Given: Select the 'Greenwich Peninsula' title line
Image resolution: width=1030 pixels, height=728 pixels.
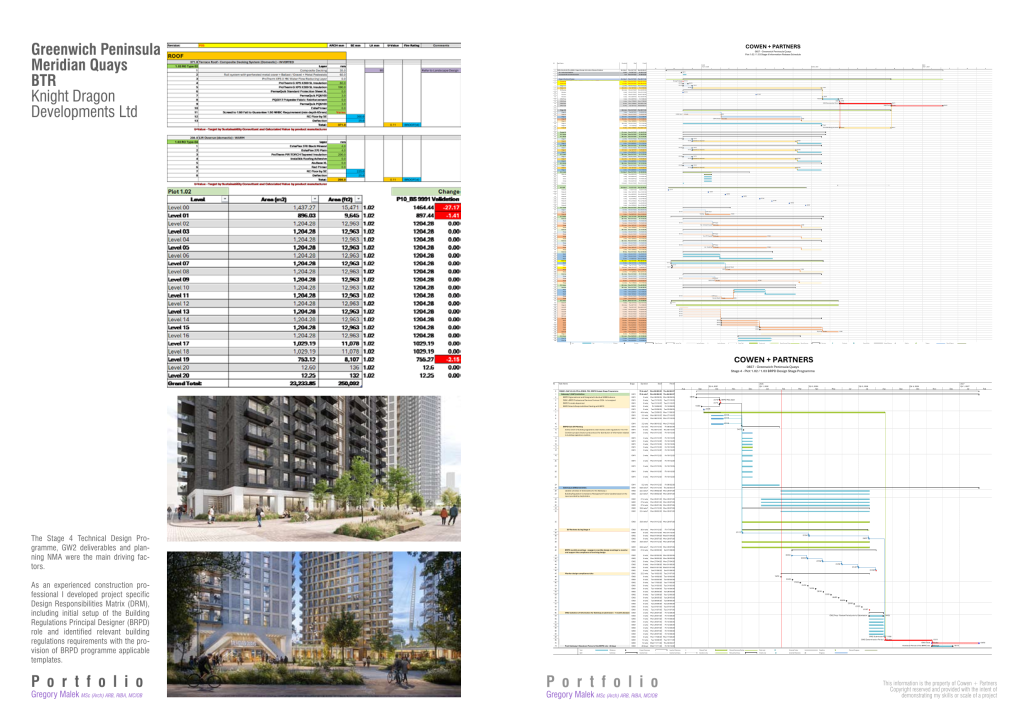Looking at the screenshot, I should click(x=96, y=49).
